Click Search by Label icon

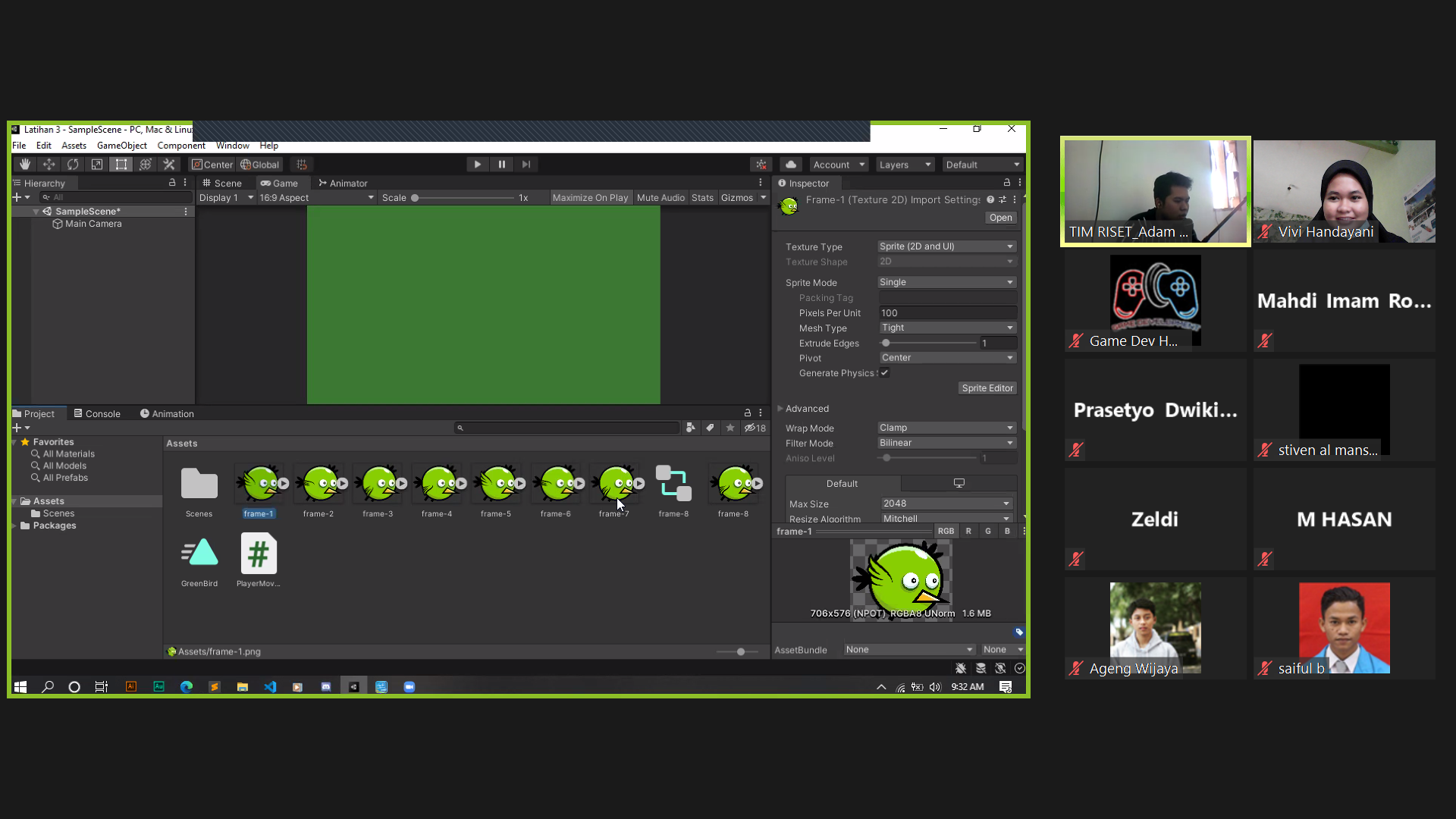pyautogui.click(x=710, y=428)
